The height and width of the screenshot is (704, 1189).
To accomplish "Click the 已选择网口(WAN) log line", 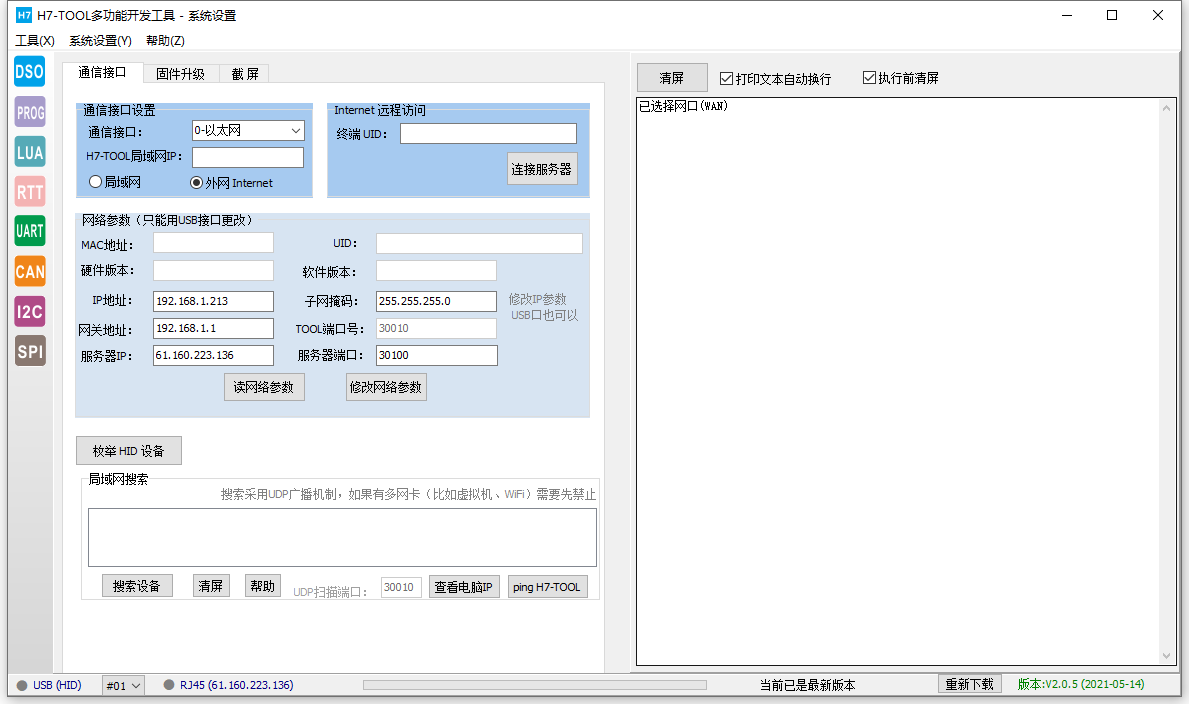I will 683,106.
